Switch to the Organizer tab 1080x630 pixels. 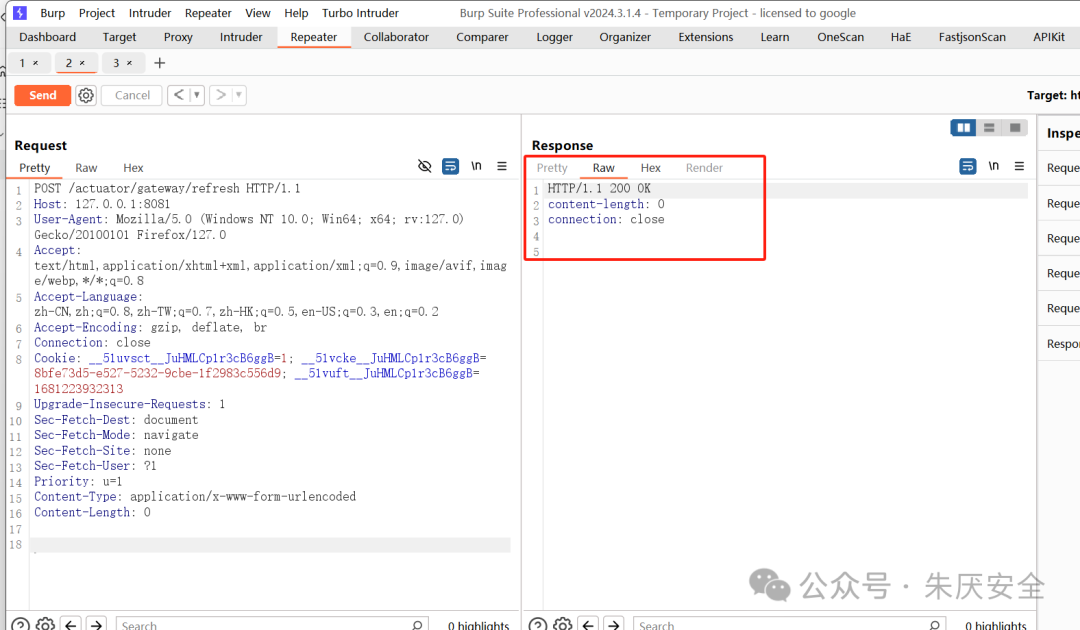[x=625, y=37]
